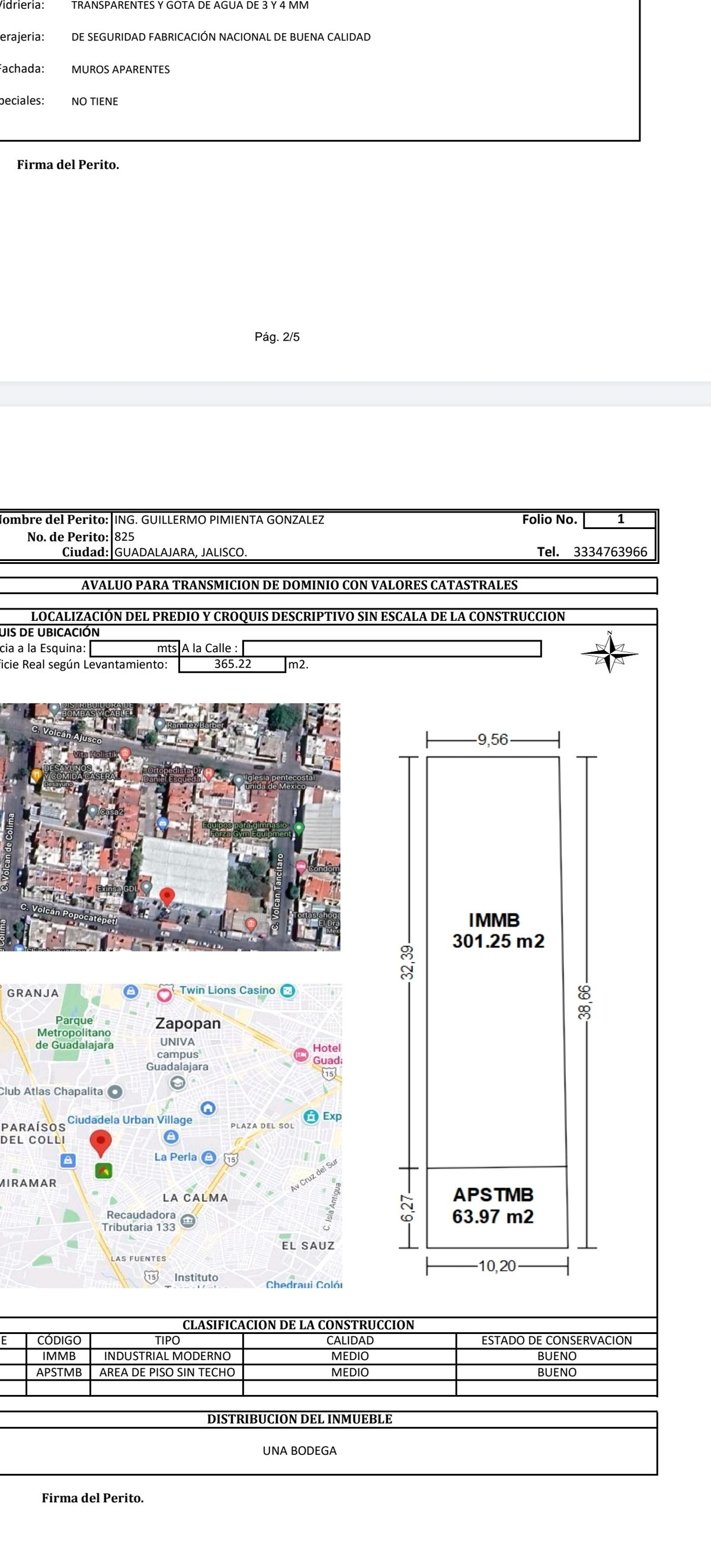Viewport: 711px width, 1568px height.
Task: Select the Recaudadora Tributaria 133 pin
Action: 188,1220
